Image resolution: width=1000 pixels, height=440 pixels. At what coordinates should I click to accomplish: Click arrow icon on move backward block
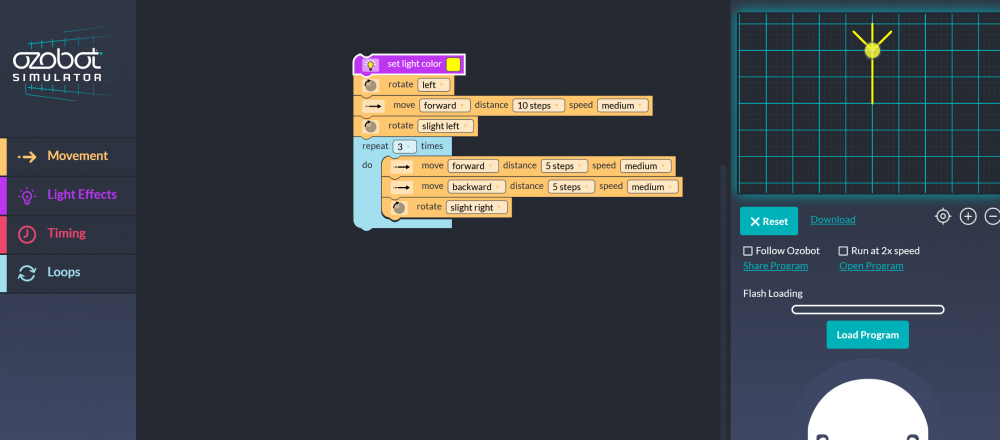point(401,187)
